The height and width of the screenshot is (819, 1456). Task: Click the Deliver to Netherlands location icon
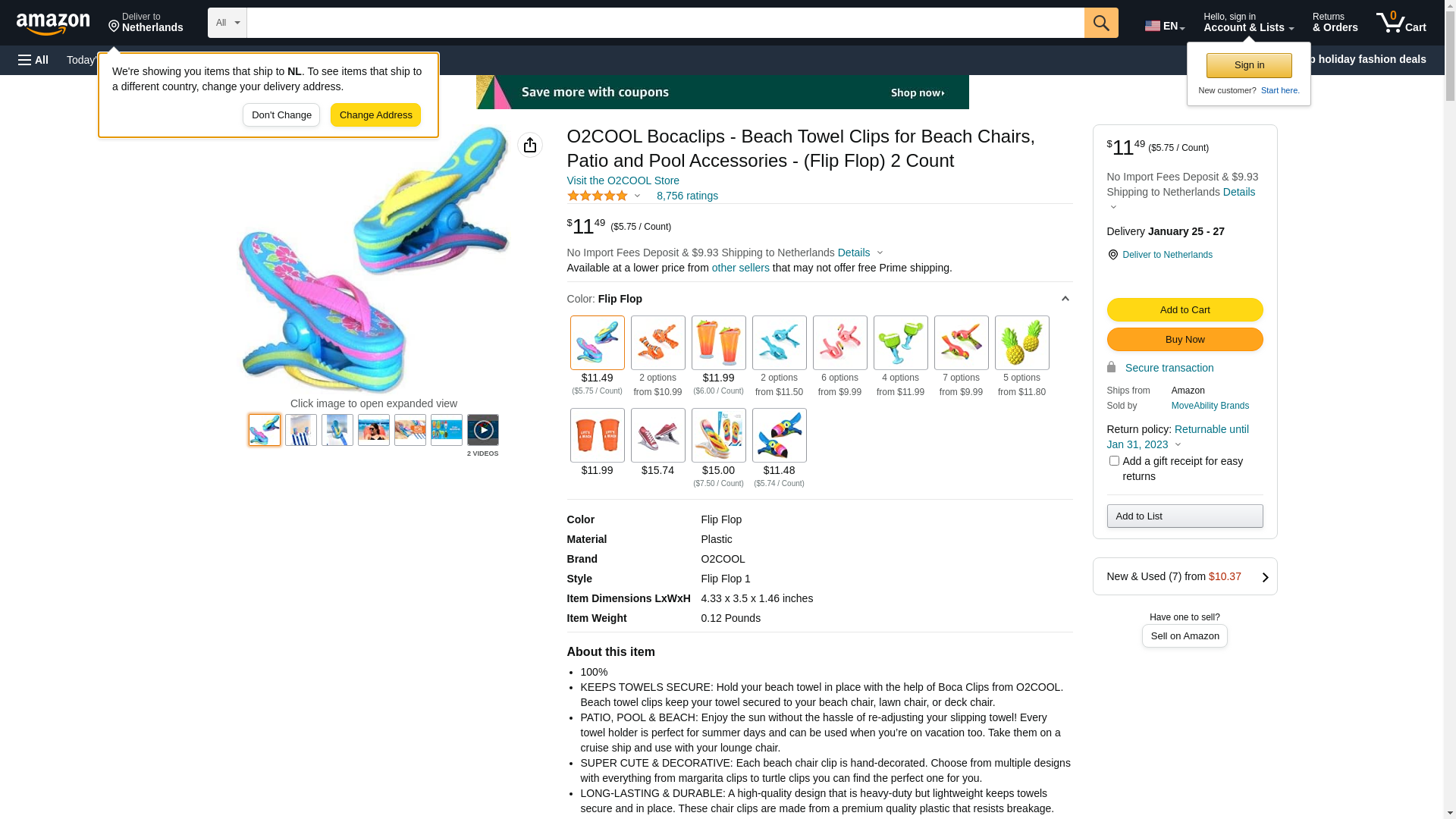pyautogui.click(x=1112, y=255)
